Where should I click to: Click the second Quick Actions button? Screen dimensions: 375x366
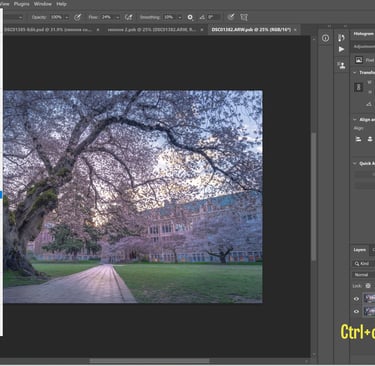[x=364, y=186]
